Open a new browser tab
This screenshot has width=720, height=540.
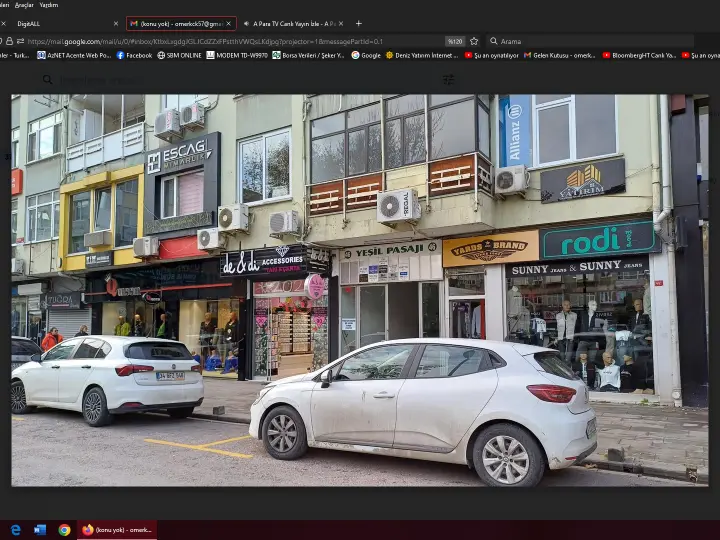click(x=359, y=23)
